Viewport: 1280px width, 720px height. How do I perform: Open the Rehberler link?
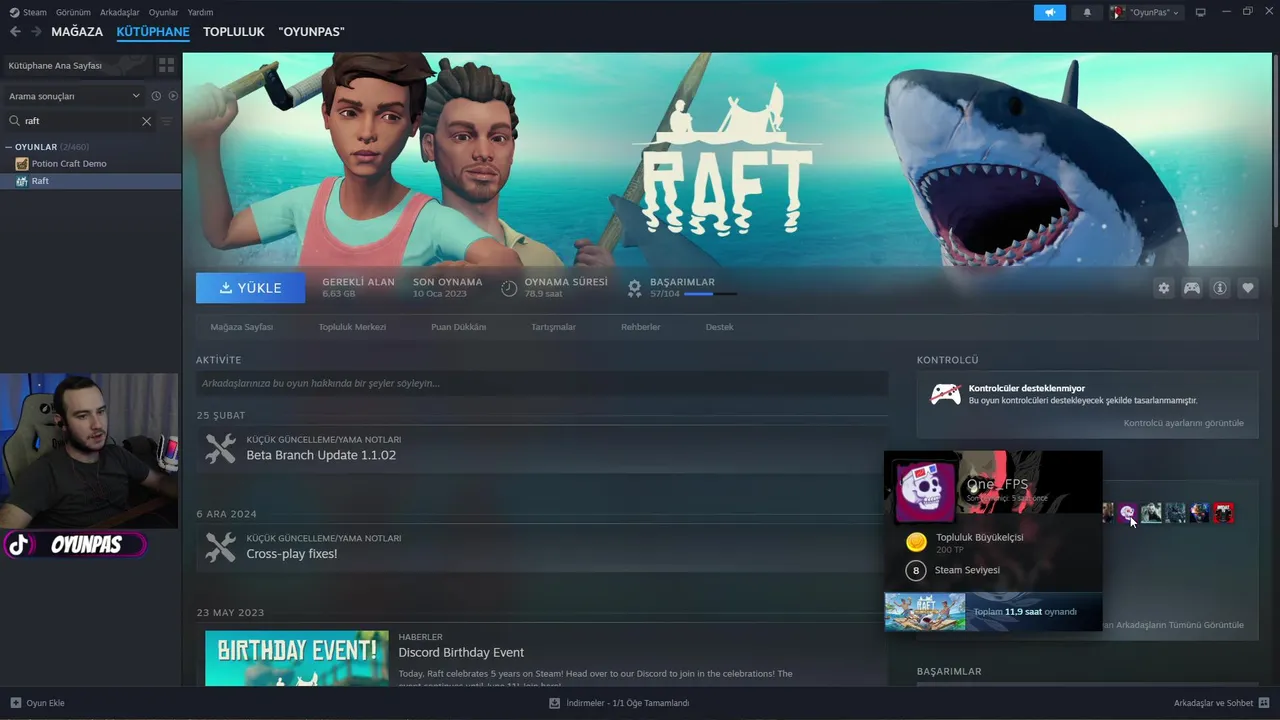pos(641,327)
